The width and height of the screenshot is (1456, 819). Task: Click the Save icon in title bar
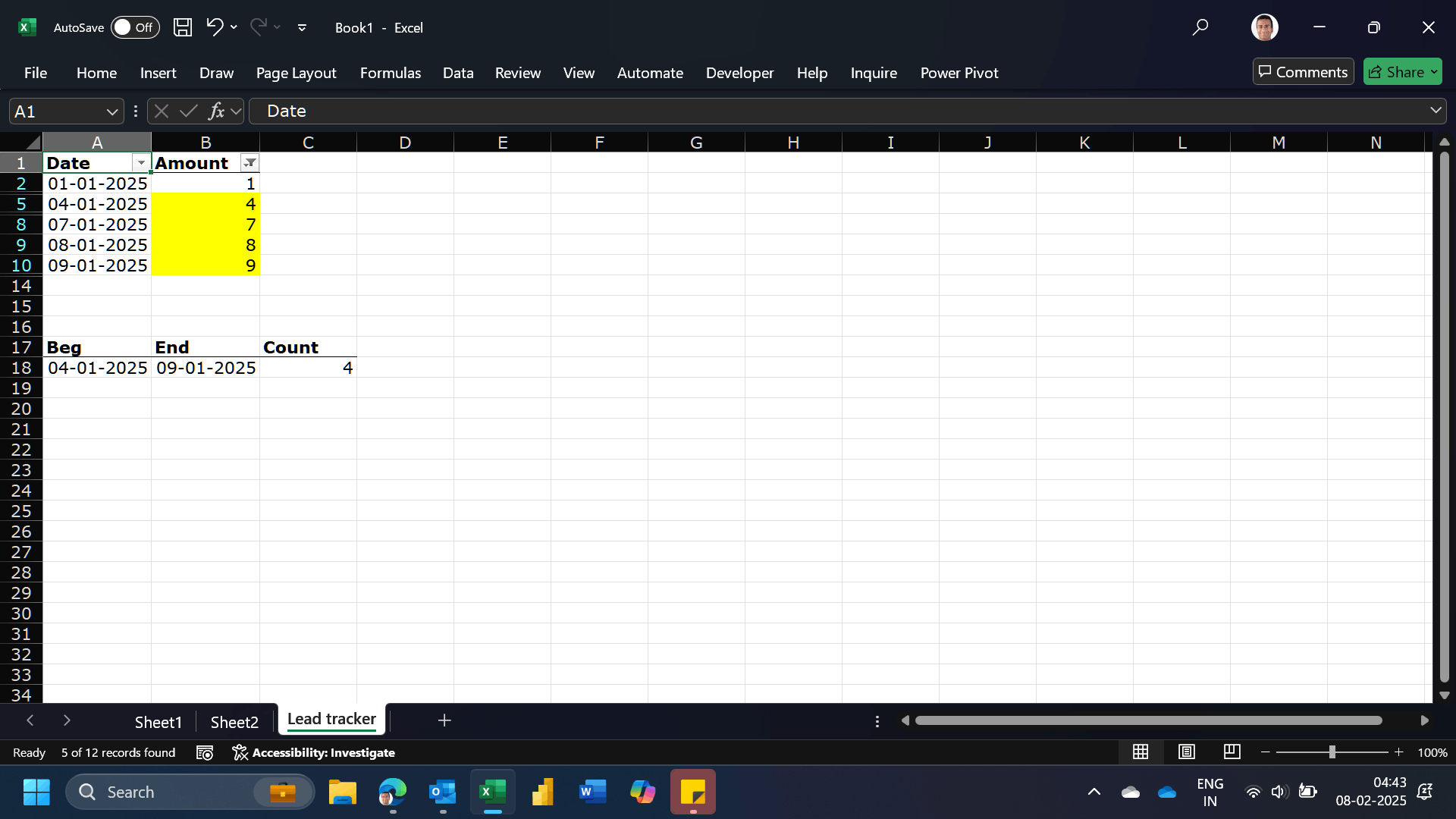click(182, 27)
